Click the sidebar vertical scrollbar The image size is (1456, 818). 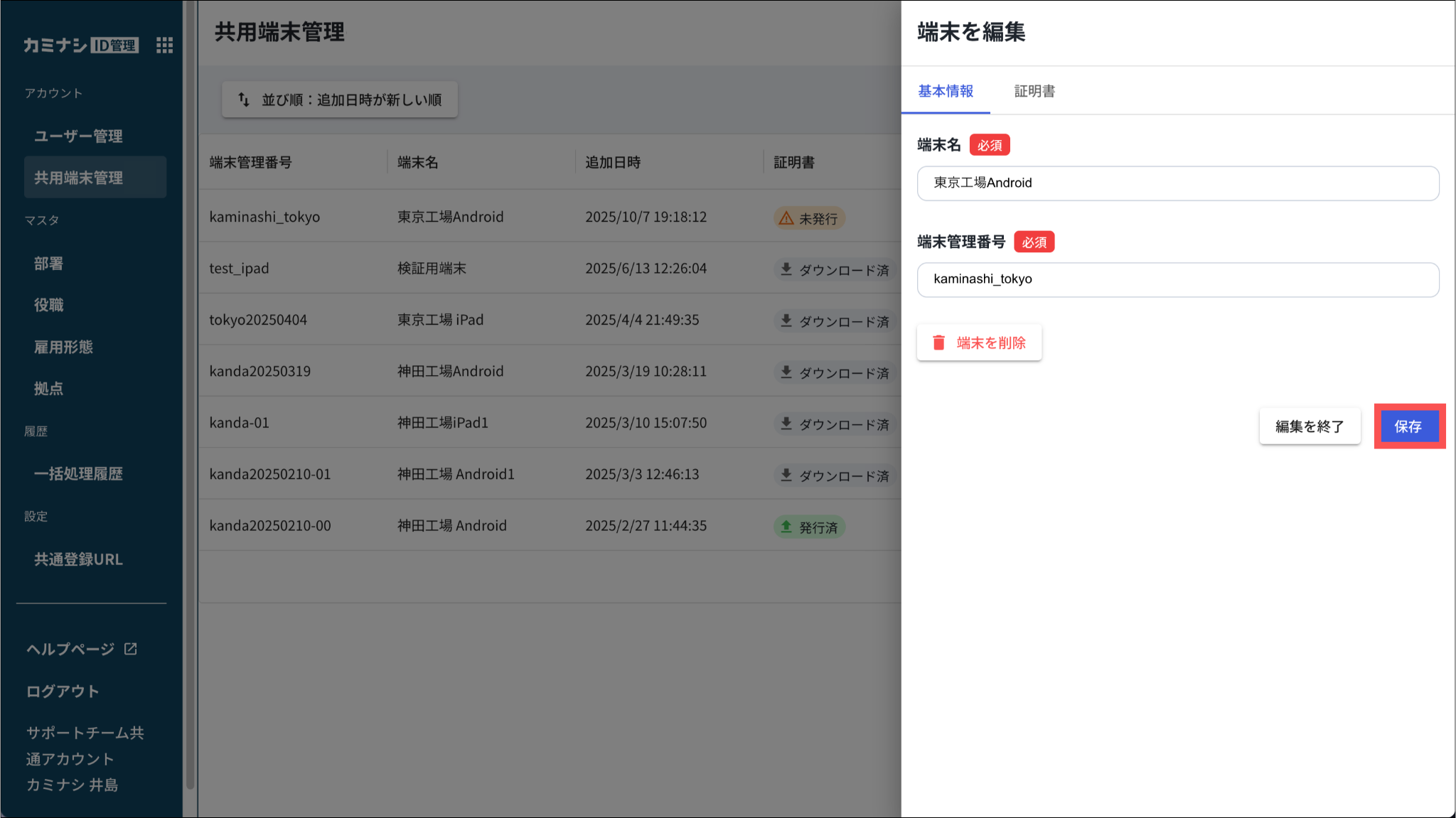(190, 398)
